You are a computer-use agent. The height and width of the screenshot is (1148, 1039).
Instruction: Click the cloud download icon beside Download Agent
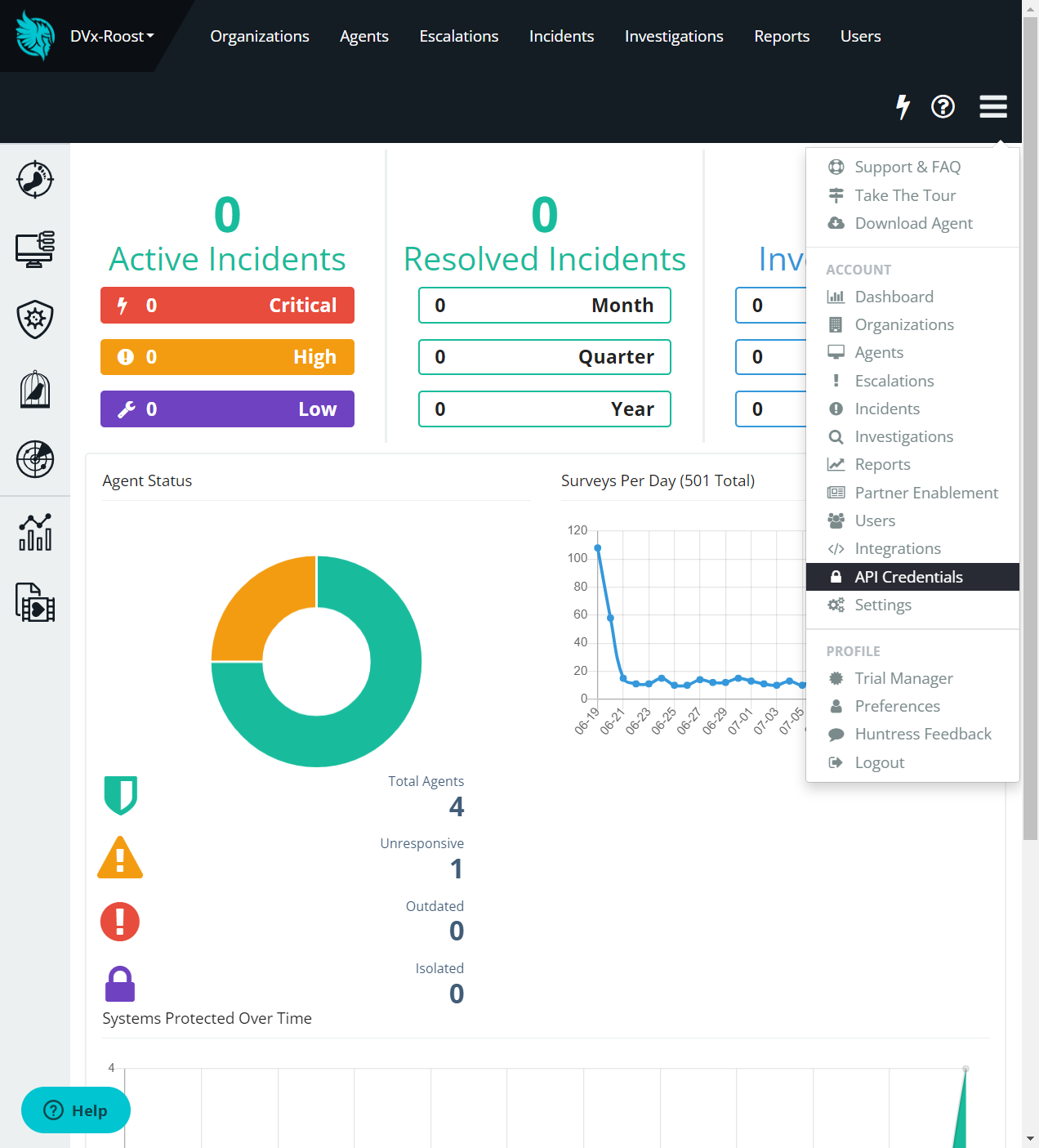(x=836, y=223)
